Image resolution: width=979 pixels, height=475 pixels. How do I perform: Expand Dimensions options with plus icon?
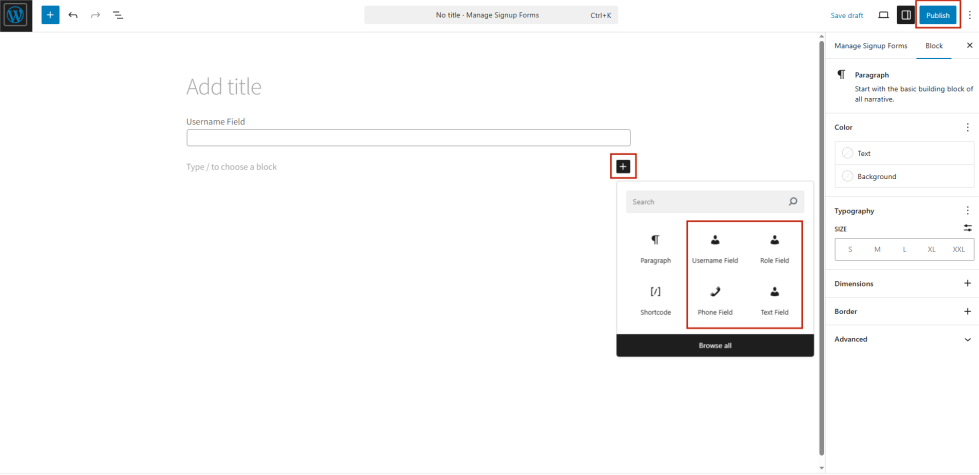tap(968, 283)
